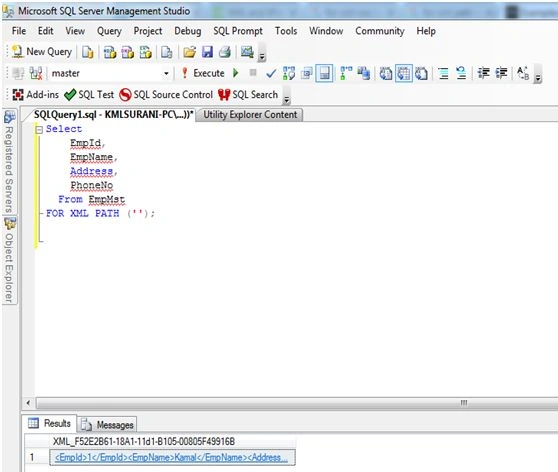
Task: Click Specify Values for Template Parameters icon
Action: tap(523, 74)
